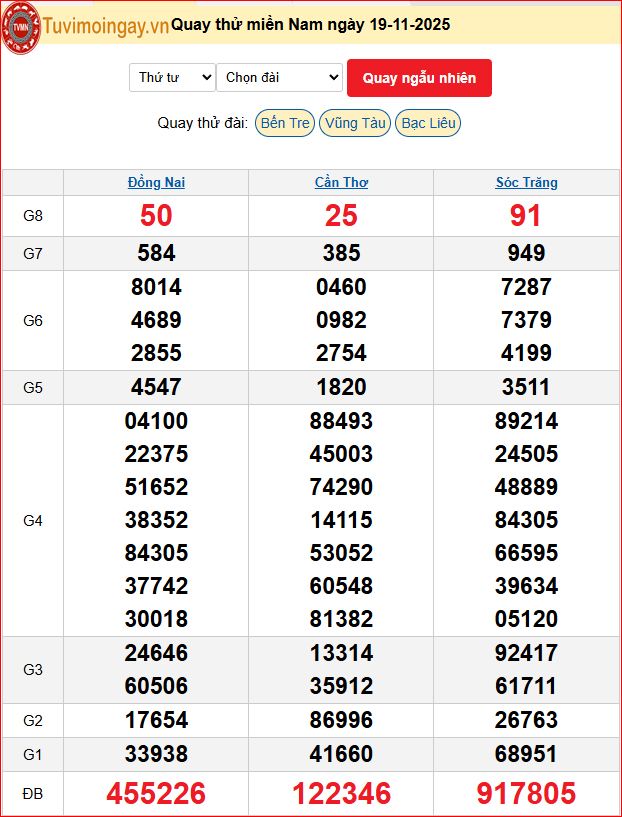Visit the Sóc Trăng column header link

[526, 183]
